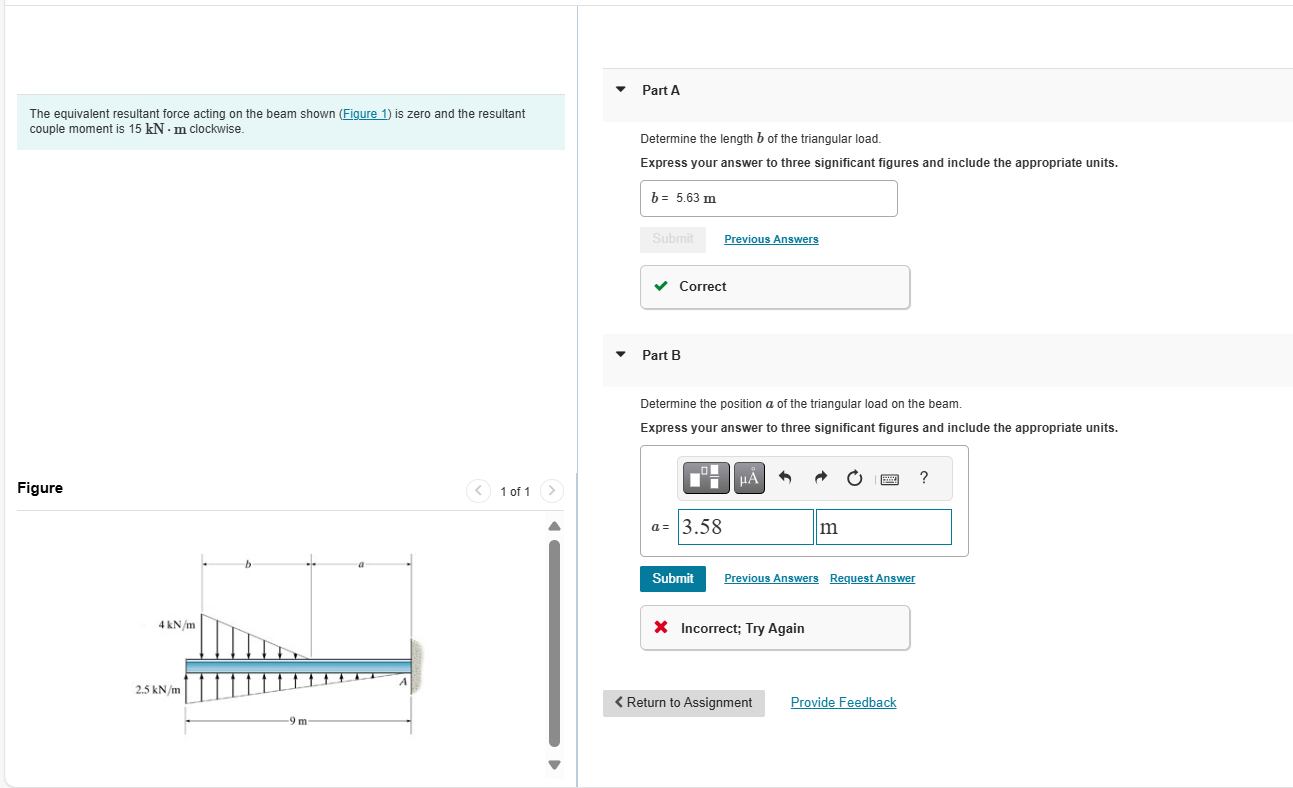Collapse the Part B section
Image resolution: width=1293 pixels, height=788 pixels.
pos(620,355)
